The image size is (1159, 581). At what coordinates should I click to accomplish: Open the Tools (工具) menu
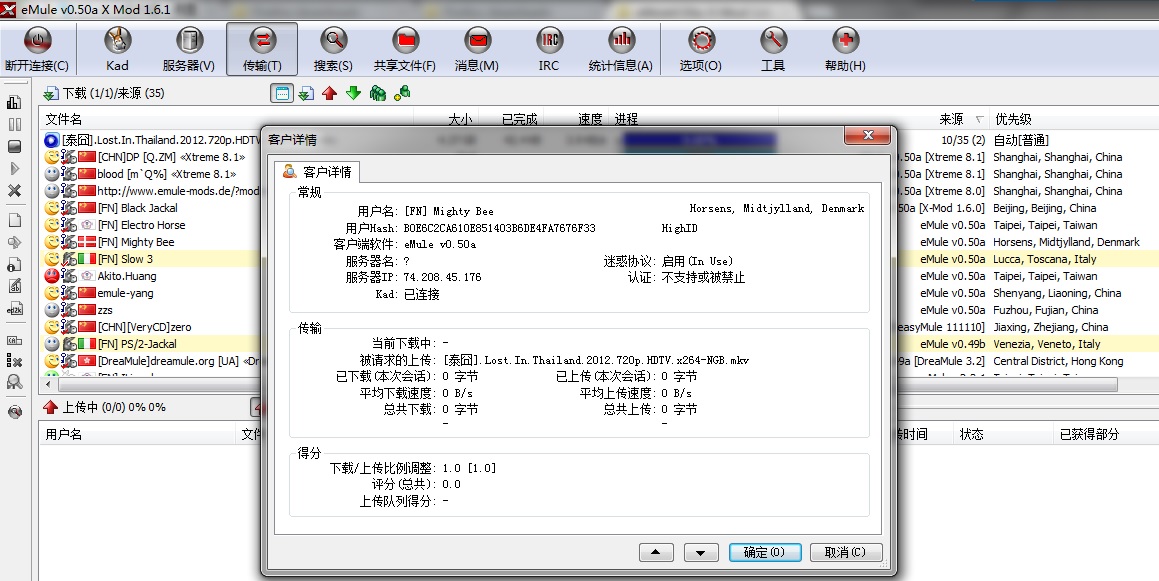773,50
